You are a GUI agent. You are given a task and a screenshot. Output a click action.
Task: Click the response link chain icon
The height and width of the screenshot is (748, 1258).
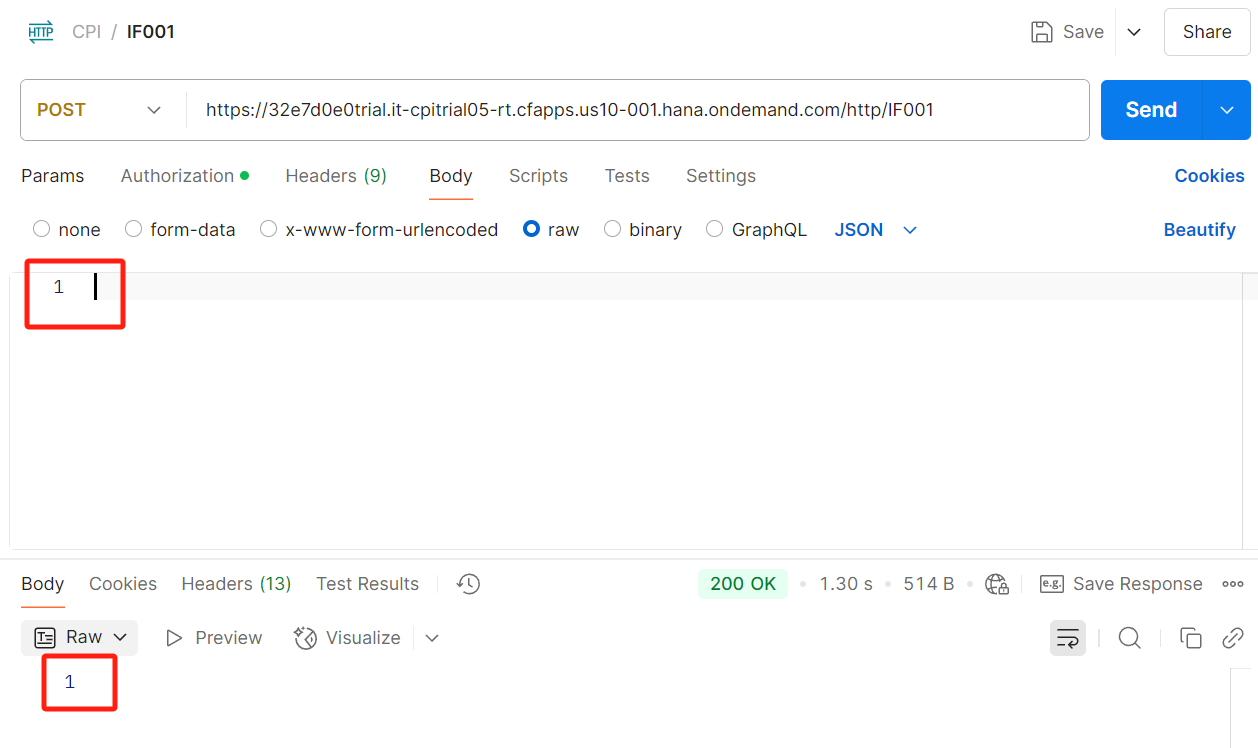(x=1233, y=638)
